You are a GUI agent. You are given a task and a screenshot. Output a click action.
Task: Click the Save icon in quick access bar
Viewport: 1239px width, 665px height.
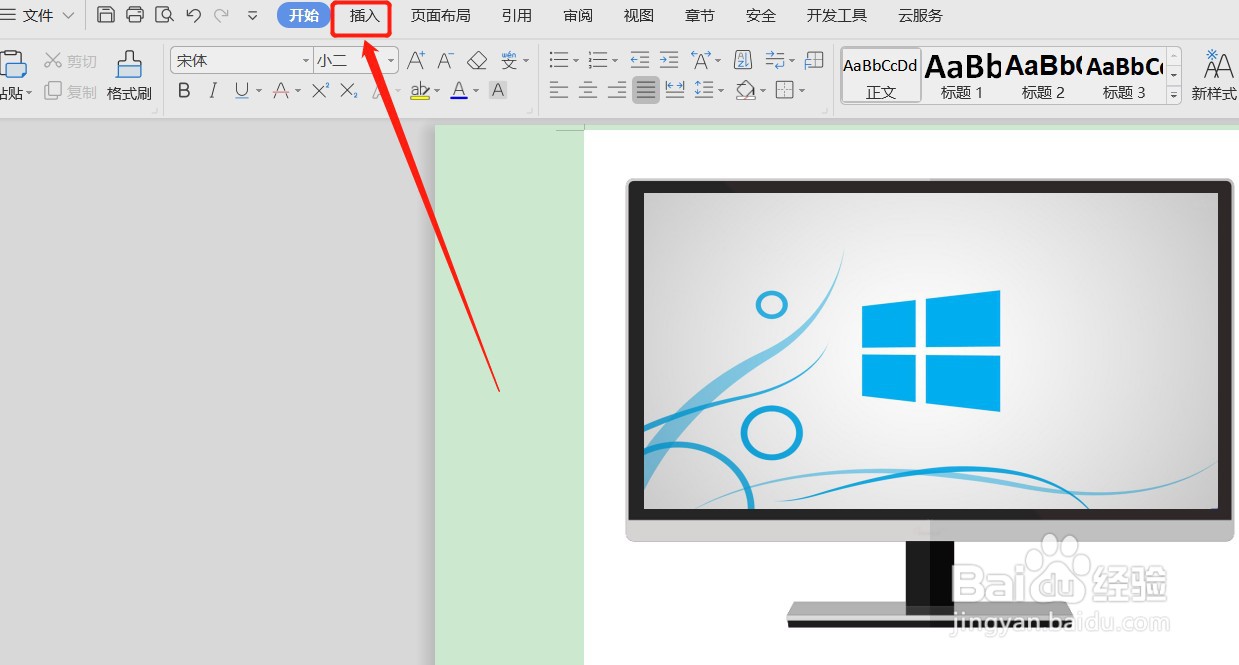click(x=106, y=15)
